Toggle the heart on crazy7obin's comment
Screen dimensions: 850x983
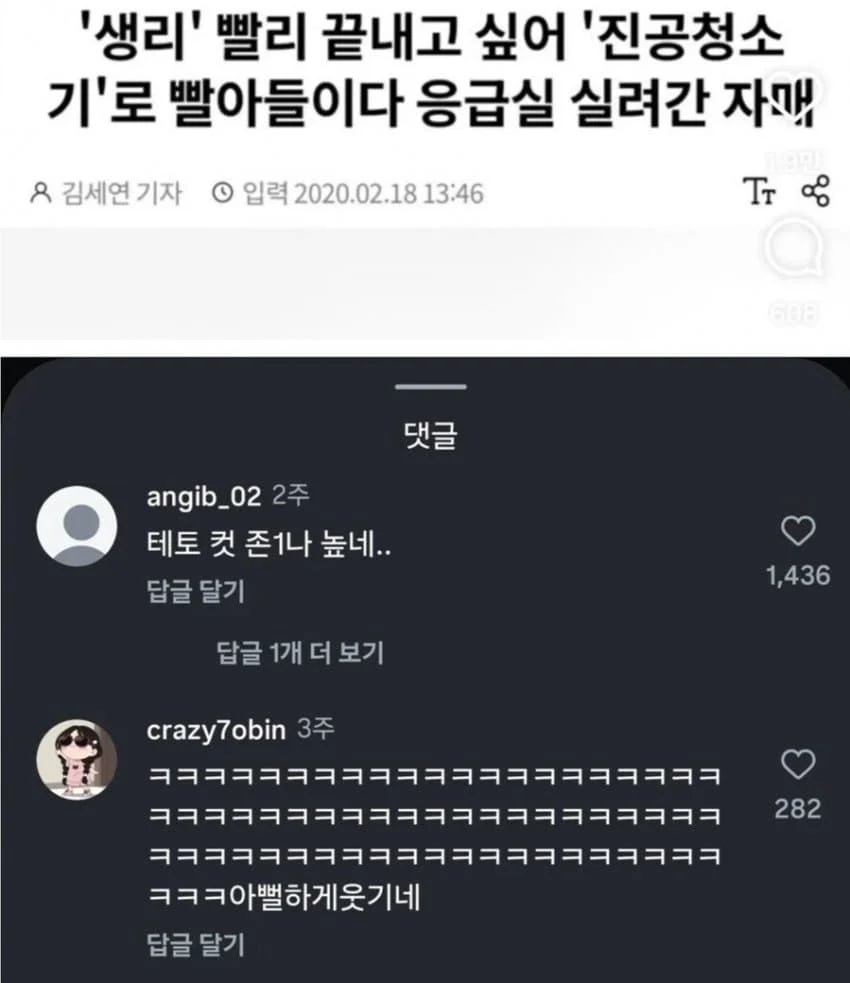pyautogui.click(x=797, y=766)
